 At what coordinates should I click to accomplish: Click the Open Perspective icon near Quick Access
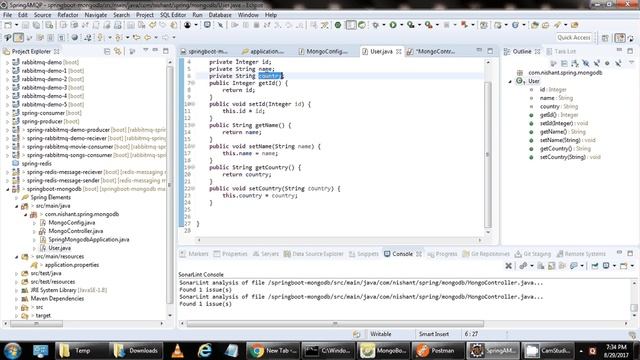pyautogui.click(x=605, y=38)
